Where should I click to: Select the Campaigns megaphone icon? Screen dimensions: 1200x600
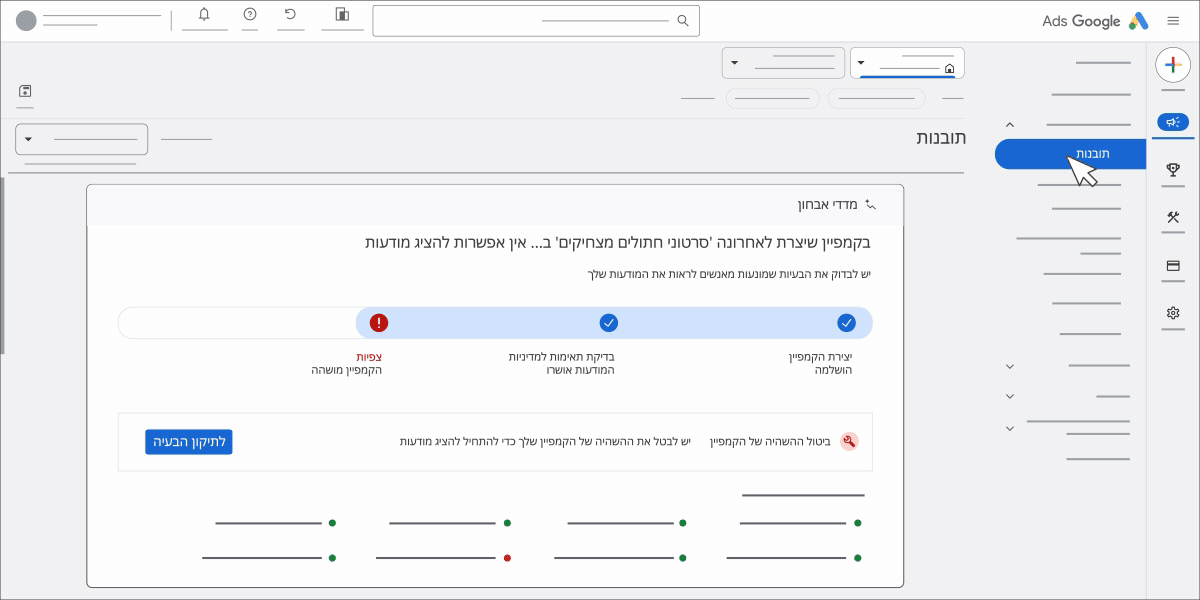click(1172, 120)
